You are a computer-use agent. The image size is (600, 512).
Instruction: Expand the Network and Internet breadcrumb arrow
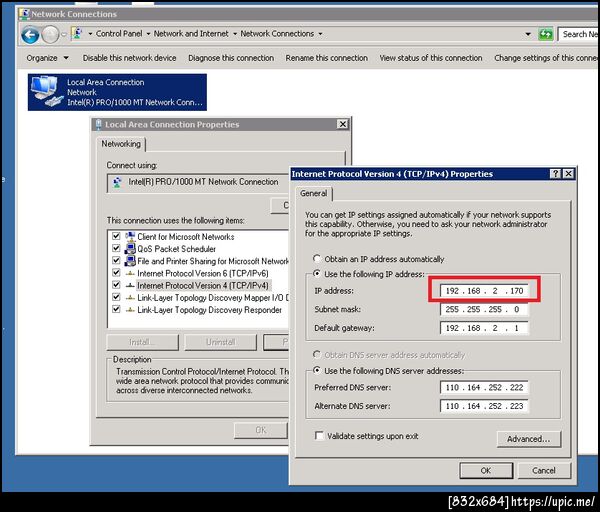(x=235, y=34)
